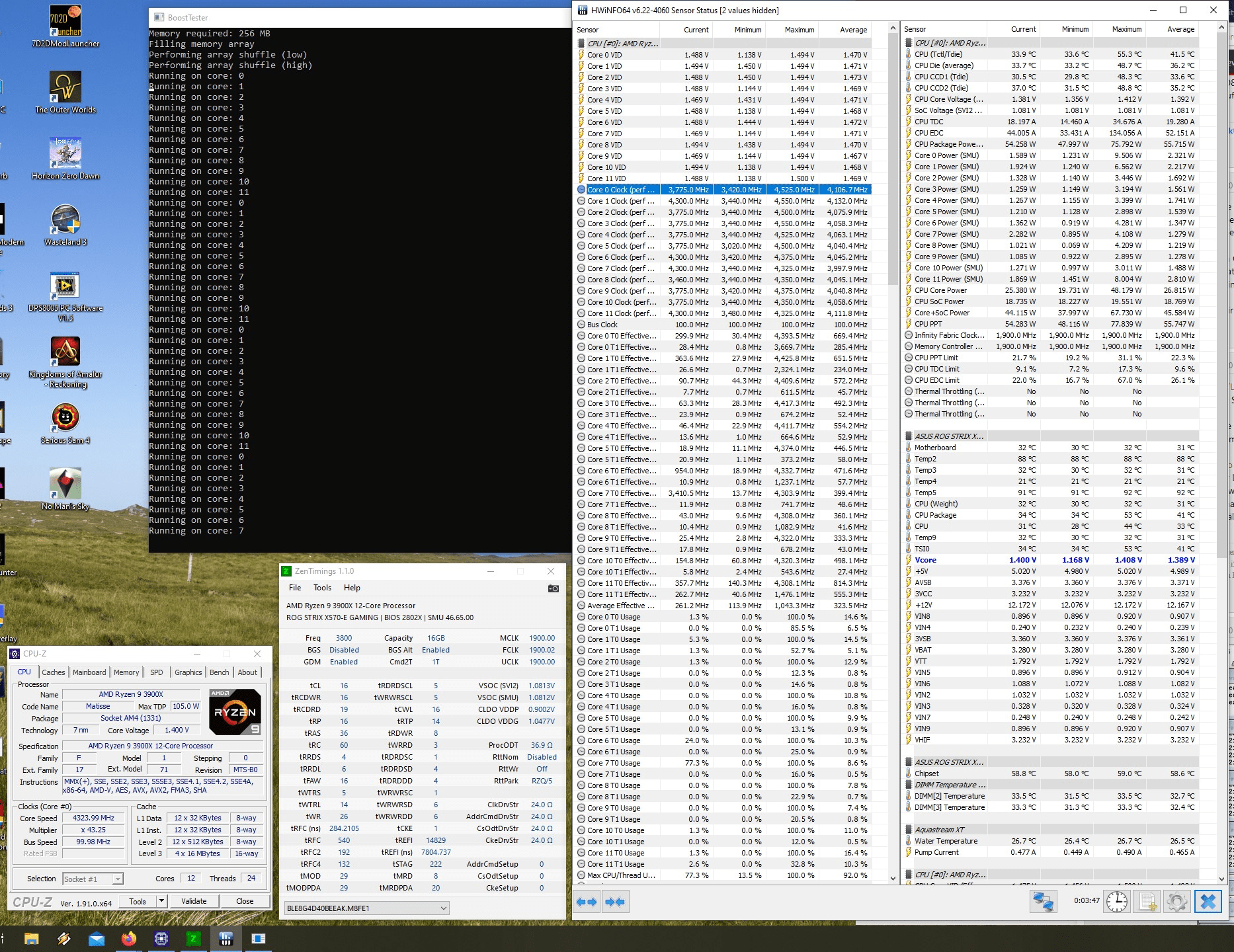
Task: Click up arrow of HWiNFO right pane scrollbar
Action: tap(1221, 28)
